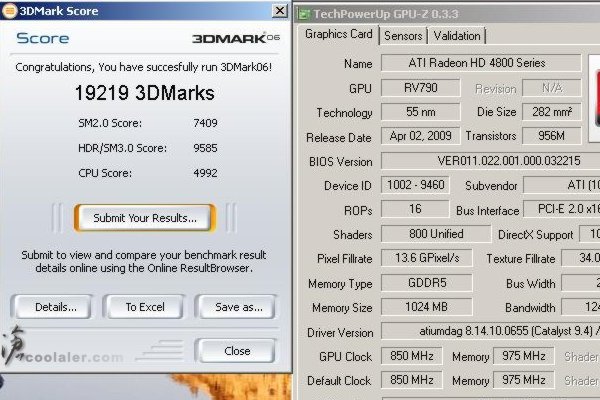Click the Bus Interface field PCI-E 2.0

coord(561,209)
